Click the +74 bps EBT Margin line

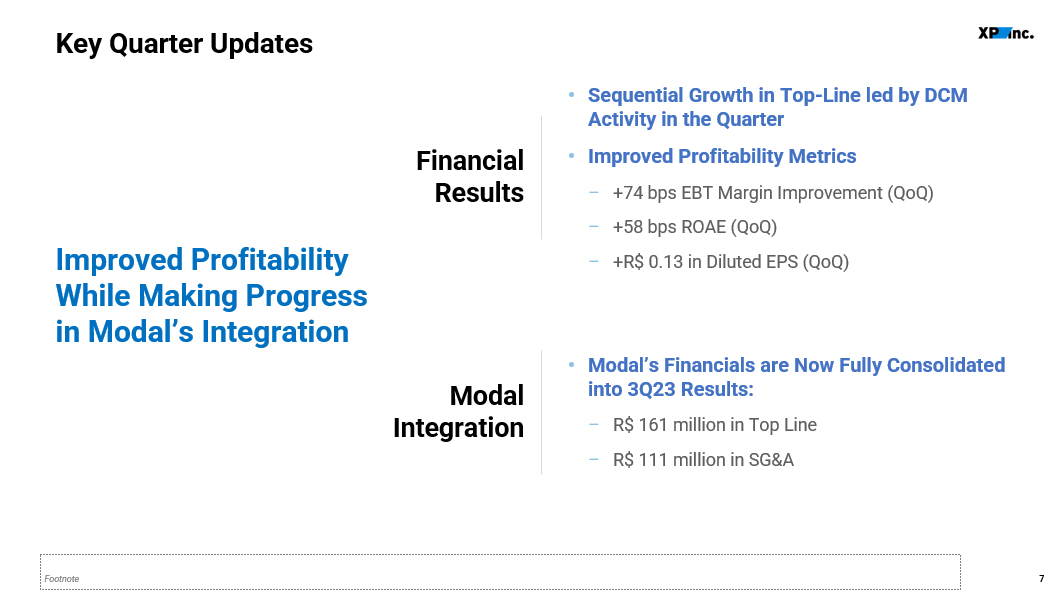click(x=773, y=193)
